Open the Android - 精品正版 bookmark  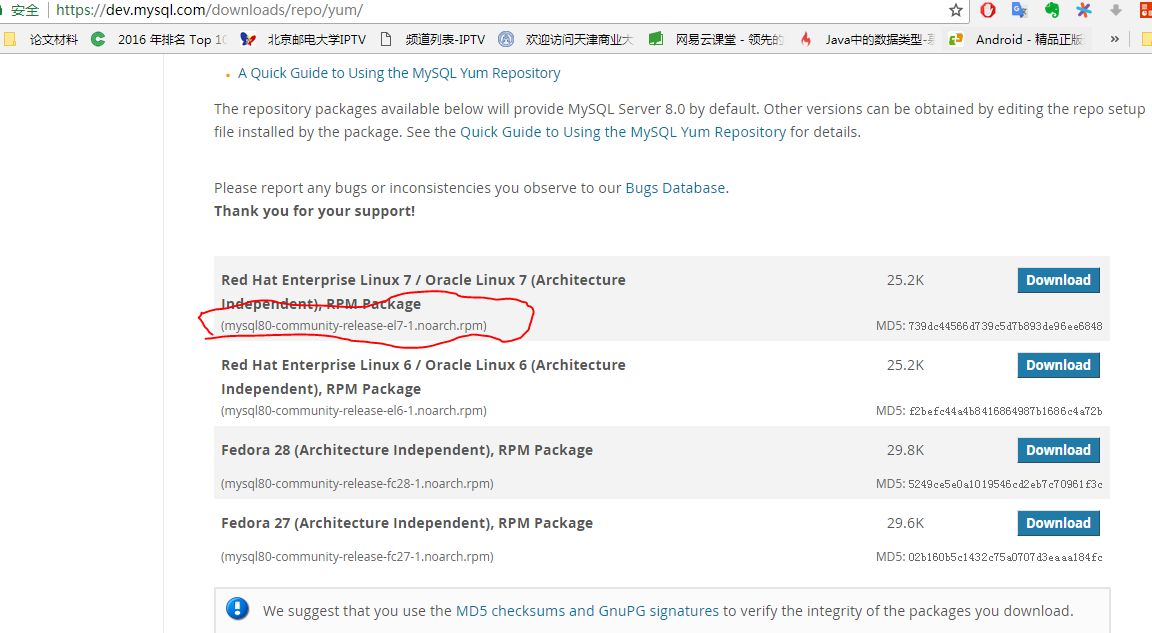[1016, 40]
